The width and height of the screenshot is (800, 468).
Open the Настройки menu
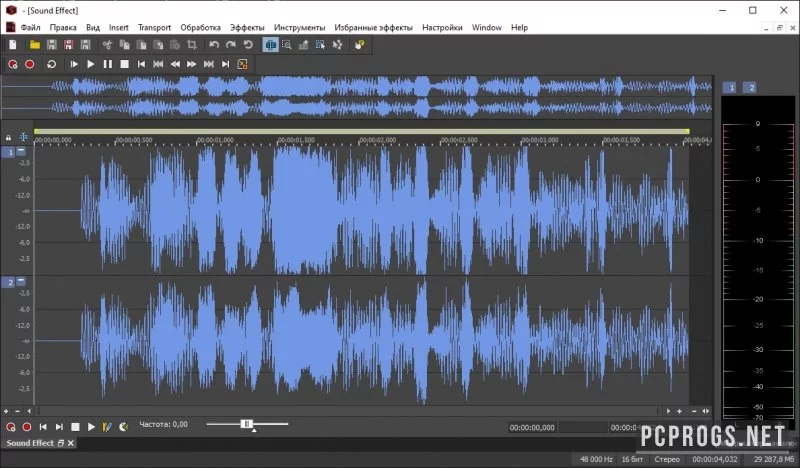442,28
